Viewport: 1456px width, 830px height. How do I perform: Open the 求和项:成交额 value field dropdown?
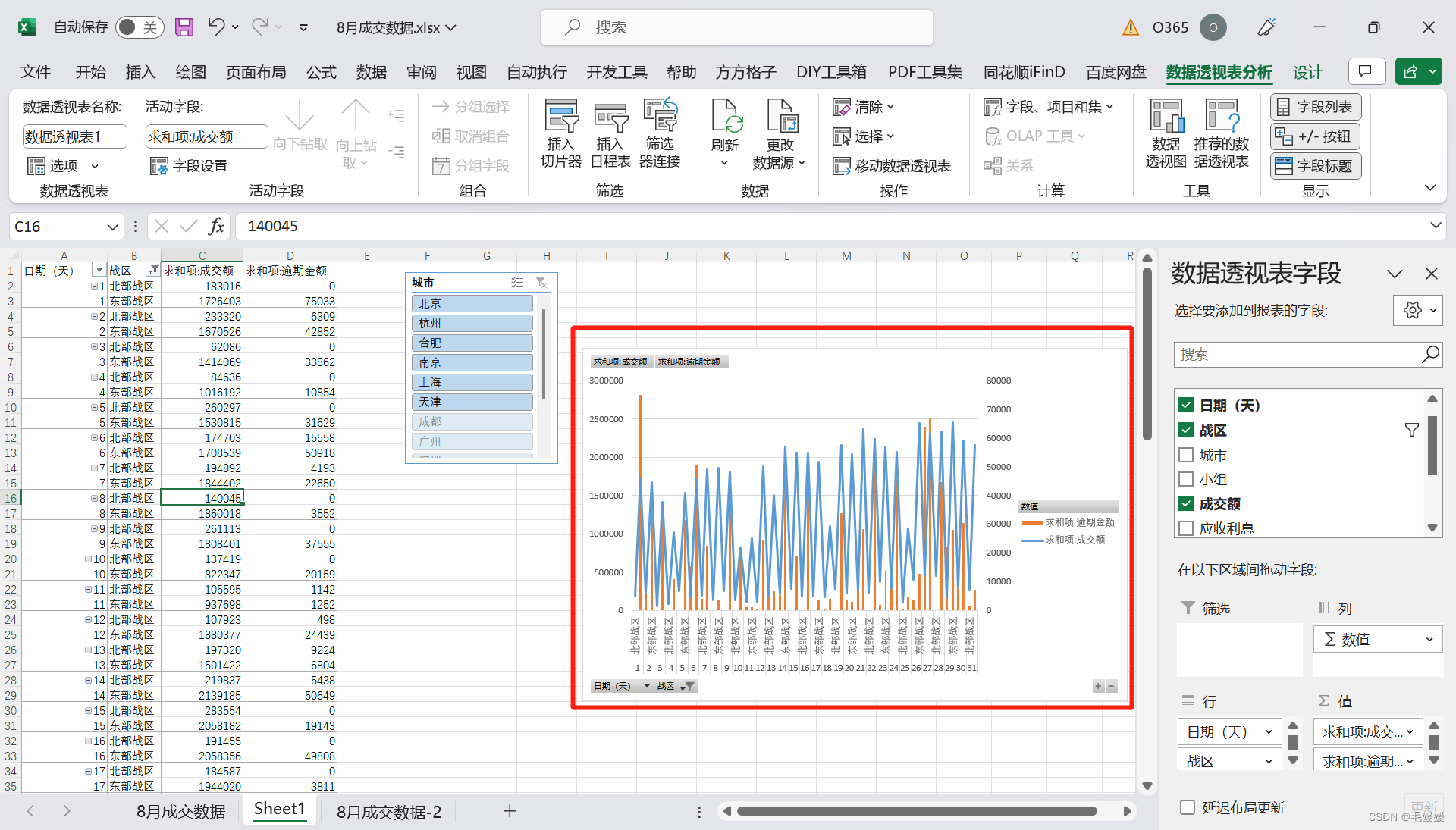(x=1410, y=732)
